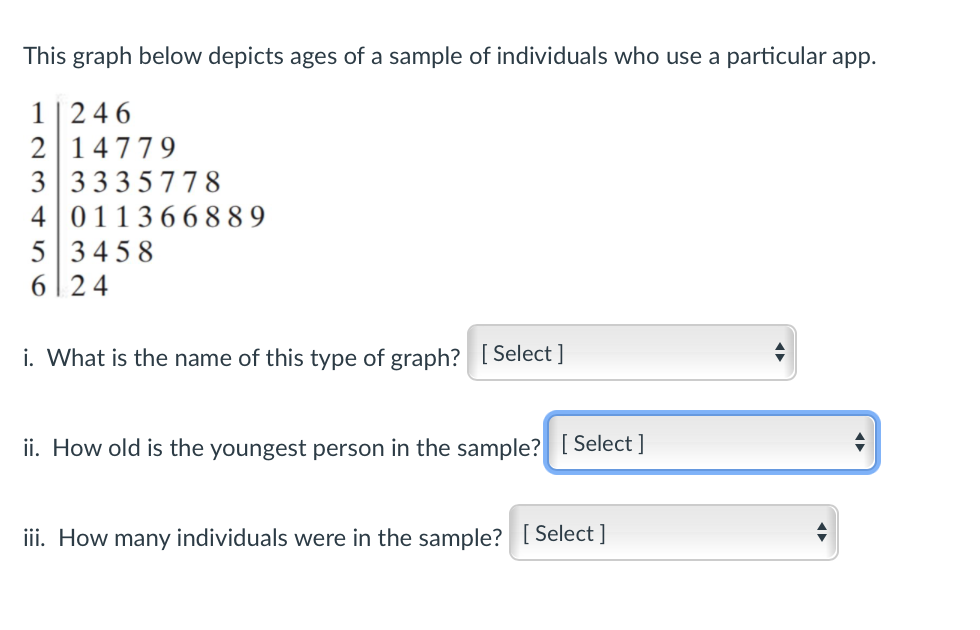Open the dropdown for question iii
Viewport: 980px width, 630px height.
[673, 532]
